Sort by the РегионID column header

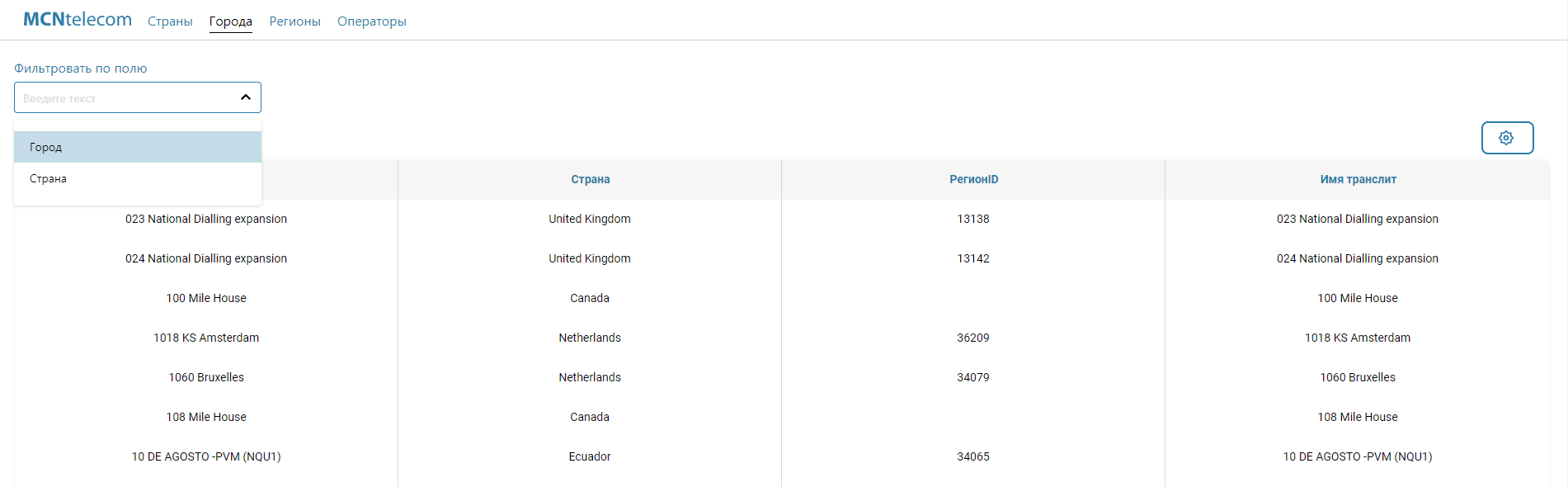973,179
